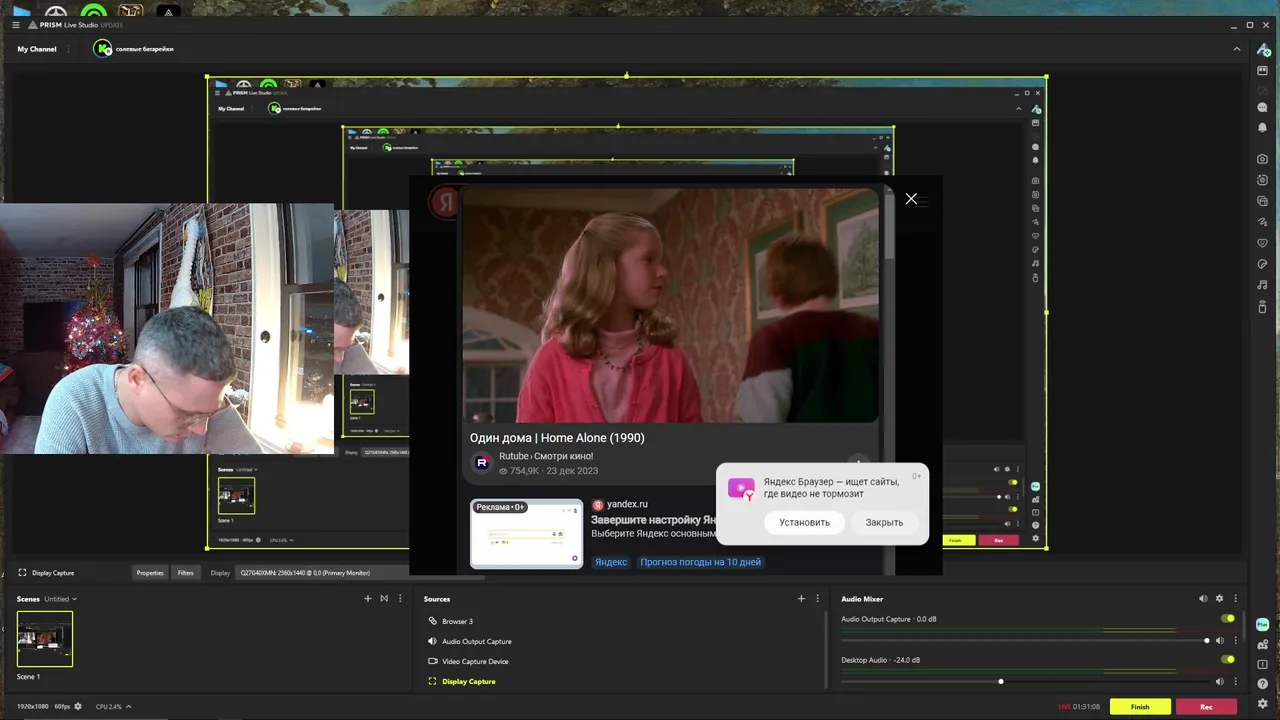The image size is (1280, 720).
Task: Add a new source with plus icon
Action: 801,599
